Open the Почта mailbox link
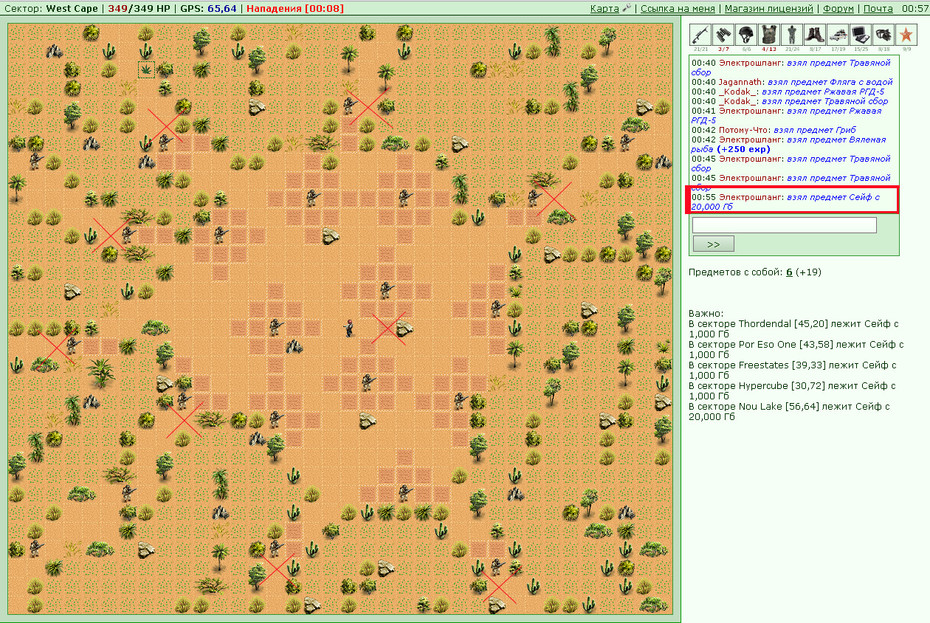 (878, 8)
